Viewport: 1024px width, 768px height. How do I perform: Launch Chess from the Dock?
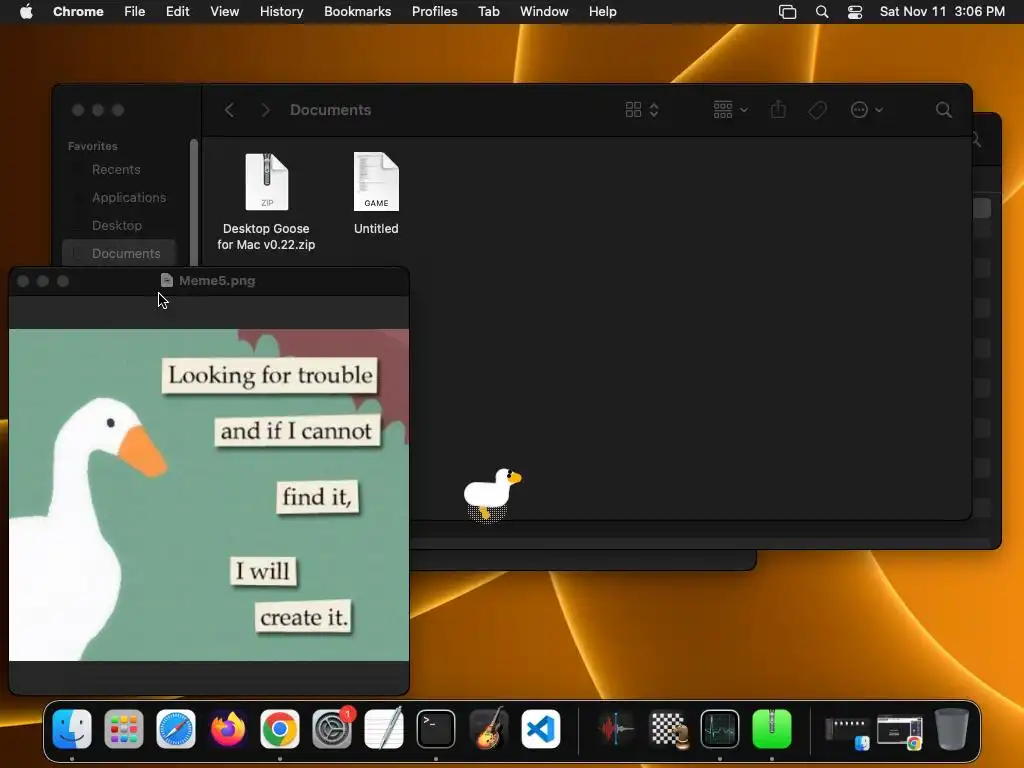pyautogui.click(x=668, y=729)
